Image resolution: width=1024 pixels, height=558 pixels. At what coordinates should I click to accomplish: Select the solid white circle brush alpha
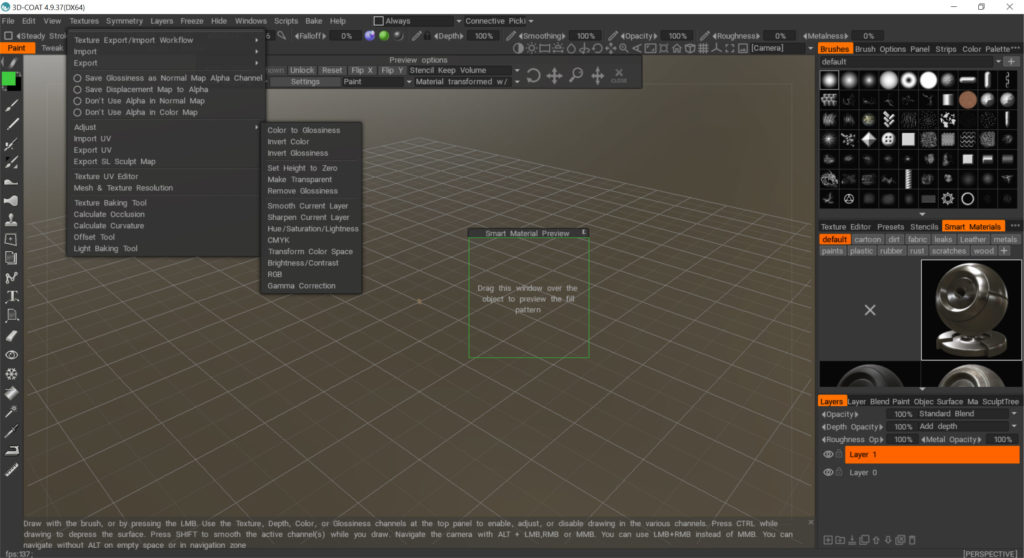point(928,80)
